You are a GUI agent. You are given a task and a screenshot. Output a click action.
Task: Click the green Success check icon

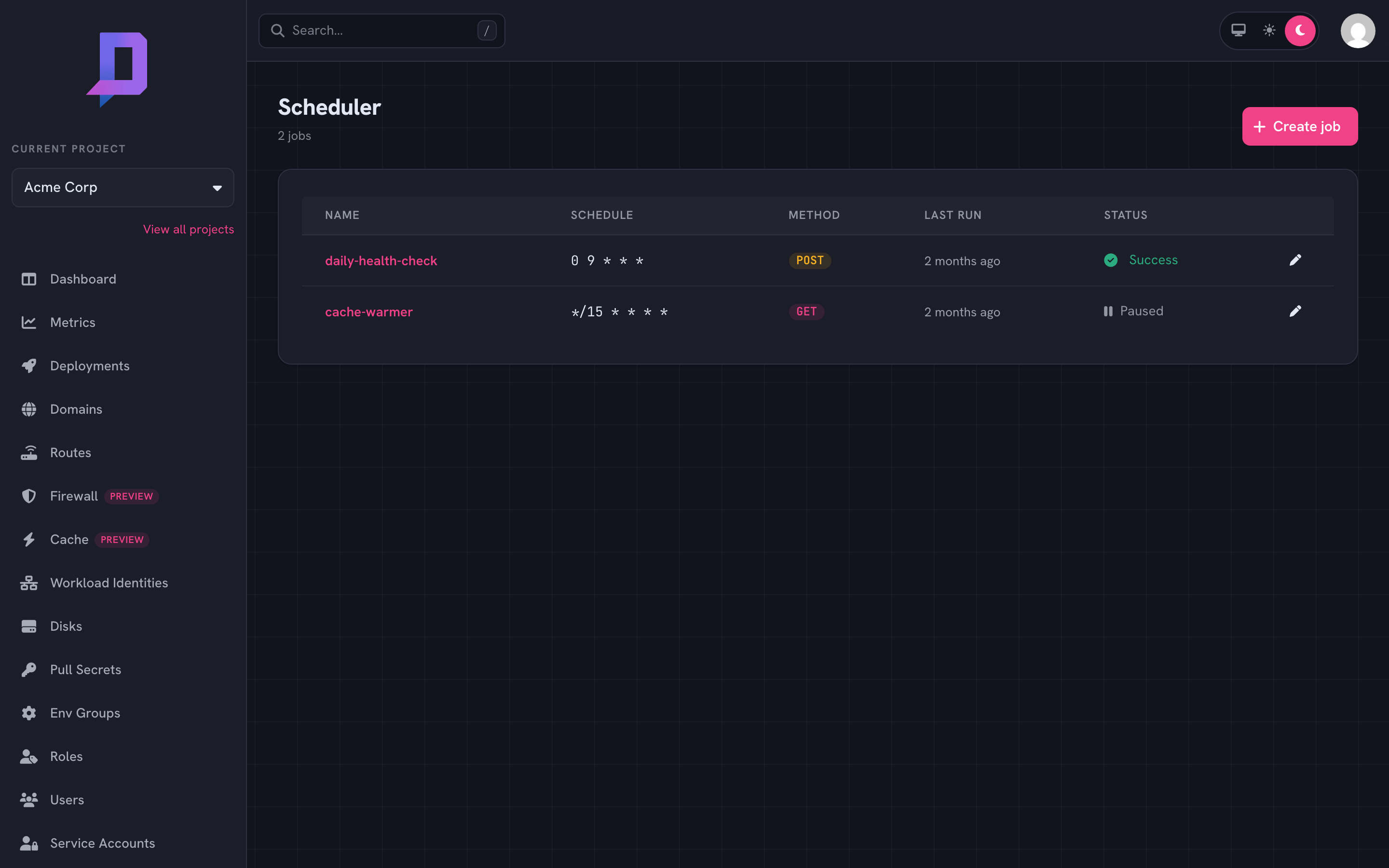pyautogui.click(x=1111, y=260)
